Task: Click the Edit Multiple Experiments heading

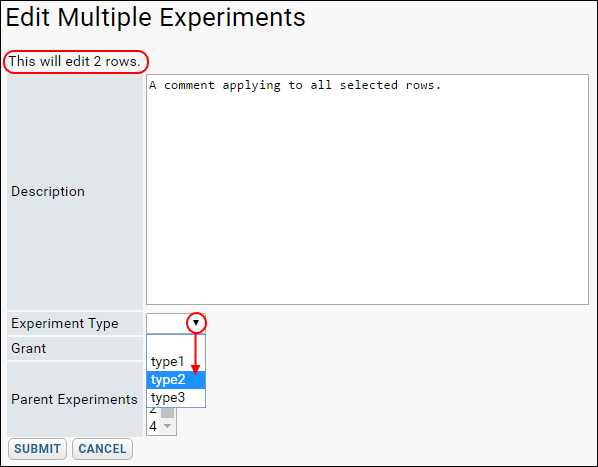Action: (x=156, y=17)
